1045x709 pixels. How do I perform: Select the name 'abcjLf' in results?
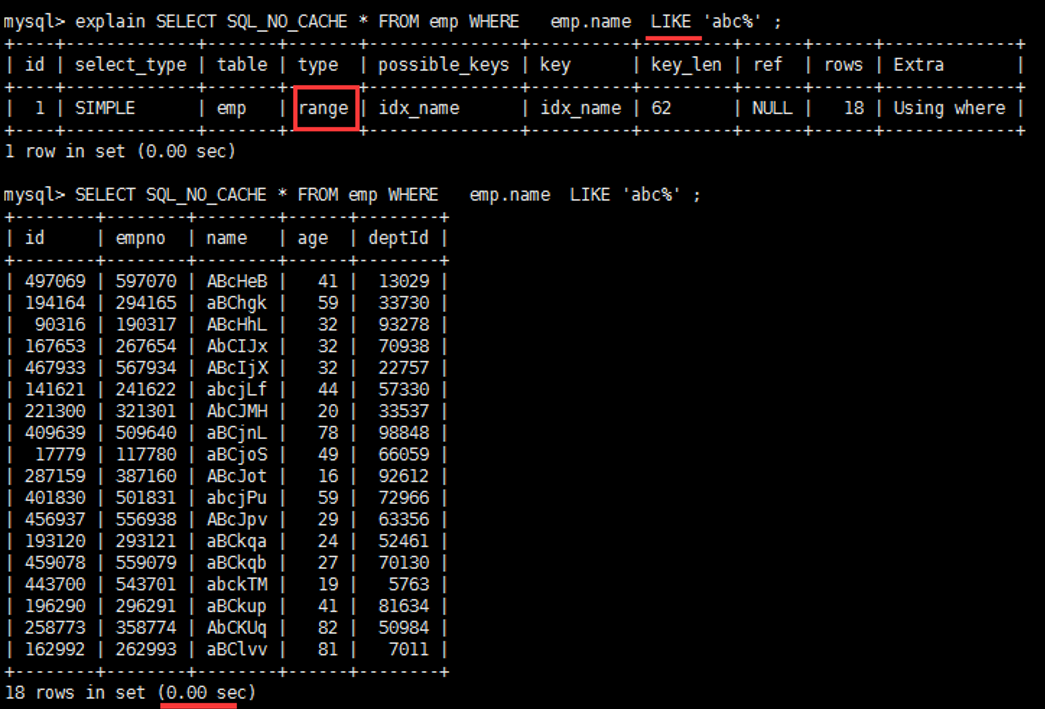tap(237, 389)
